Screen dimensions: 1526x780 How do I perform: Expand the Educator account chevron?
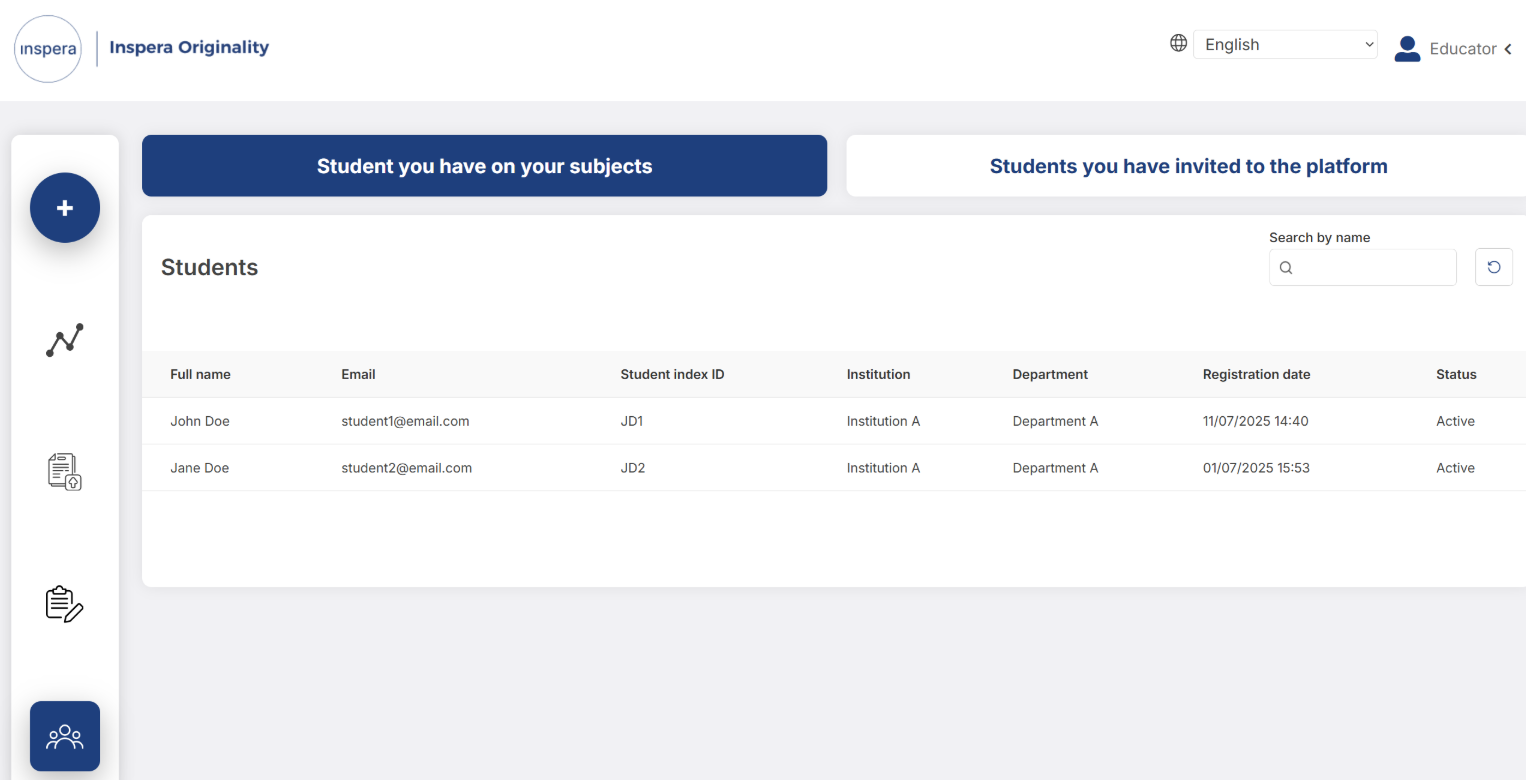(x=1508, y=49)
